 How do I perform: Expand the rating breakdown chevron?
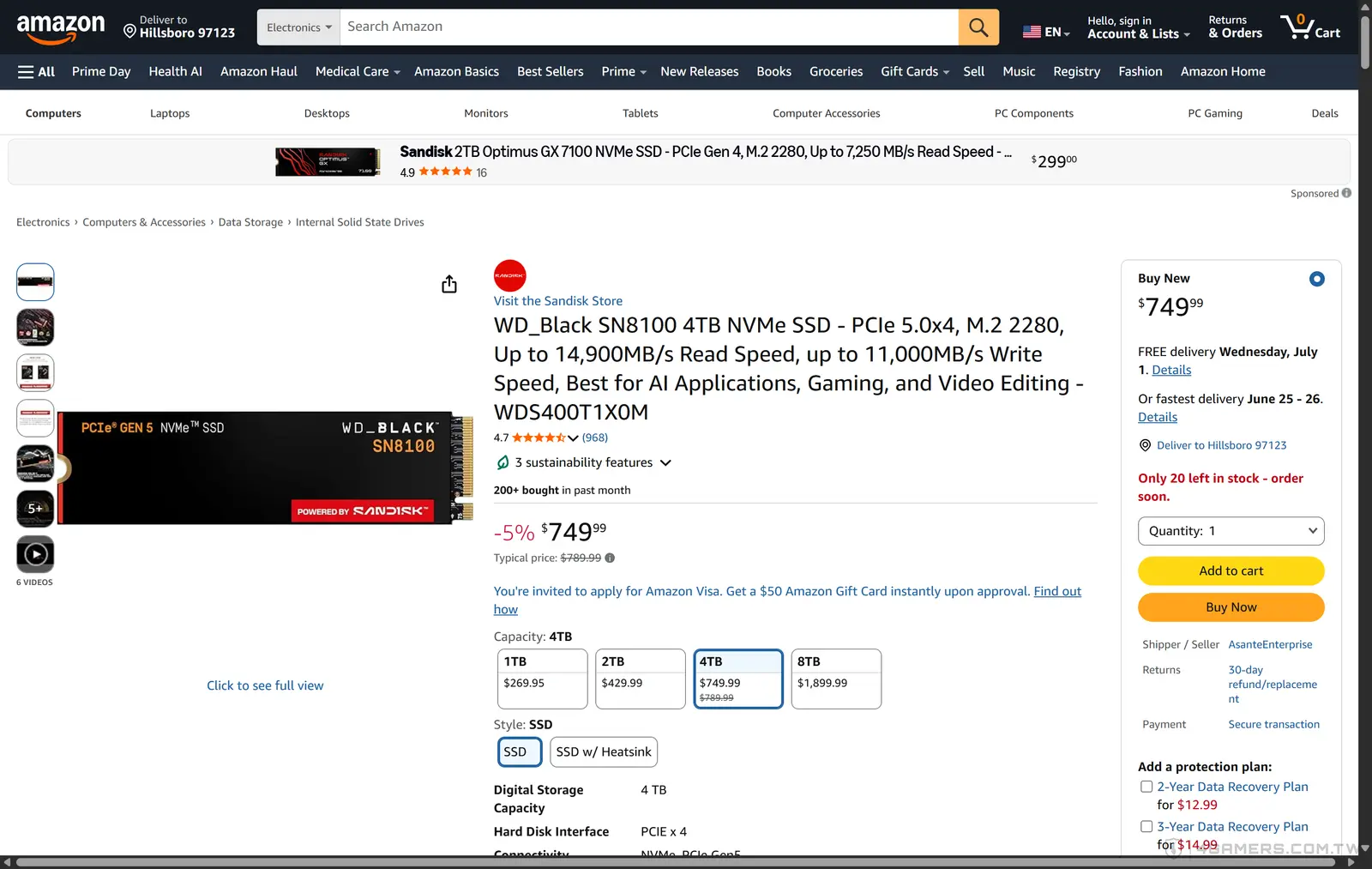click(573, 438)
